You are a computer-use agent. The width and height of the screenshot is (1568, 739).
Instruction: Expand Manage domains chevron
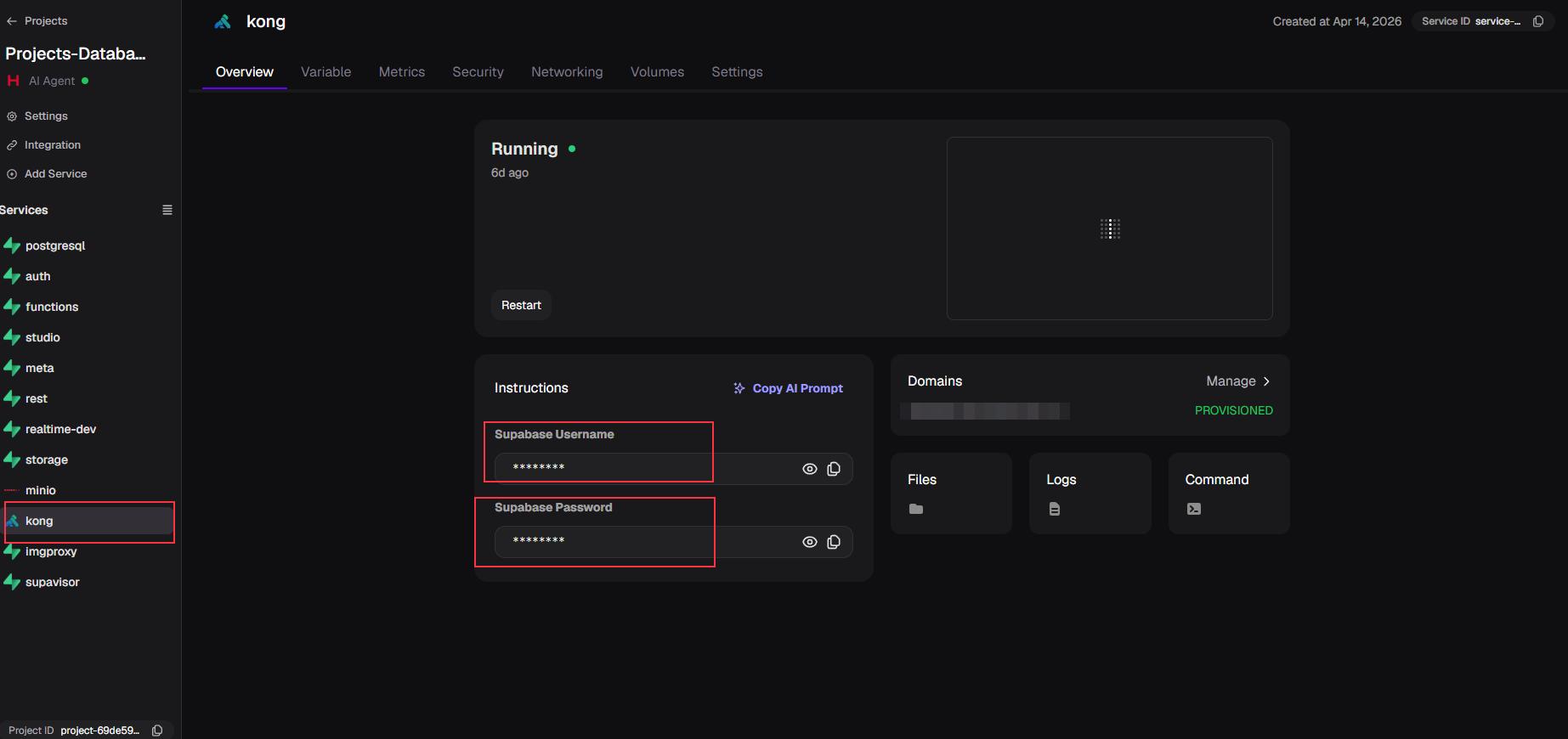coord(1266,381)
